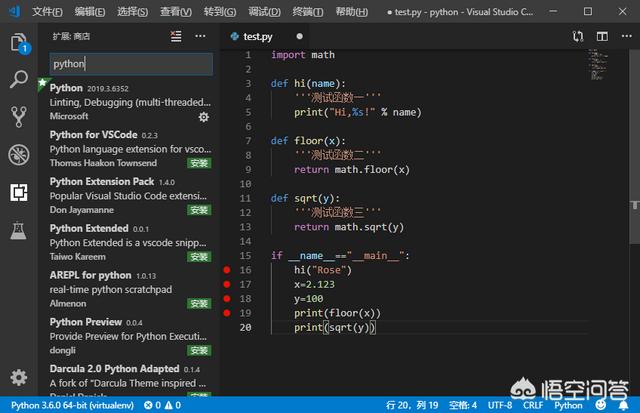Click the extension search box with python

tap(131, 64)
